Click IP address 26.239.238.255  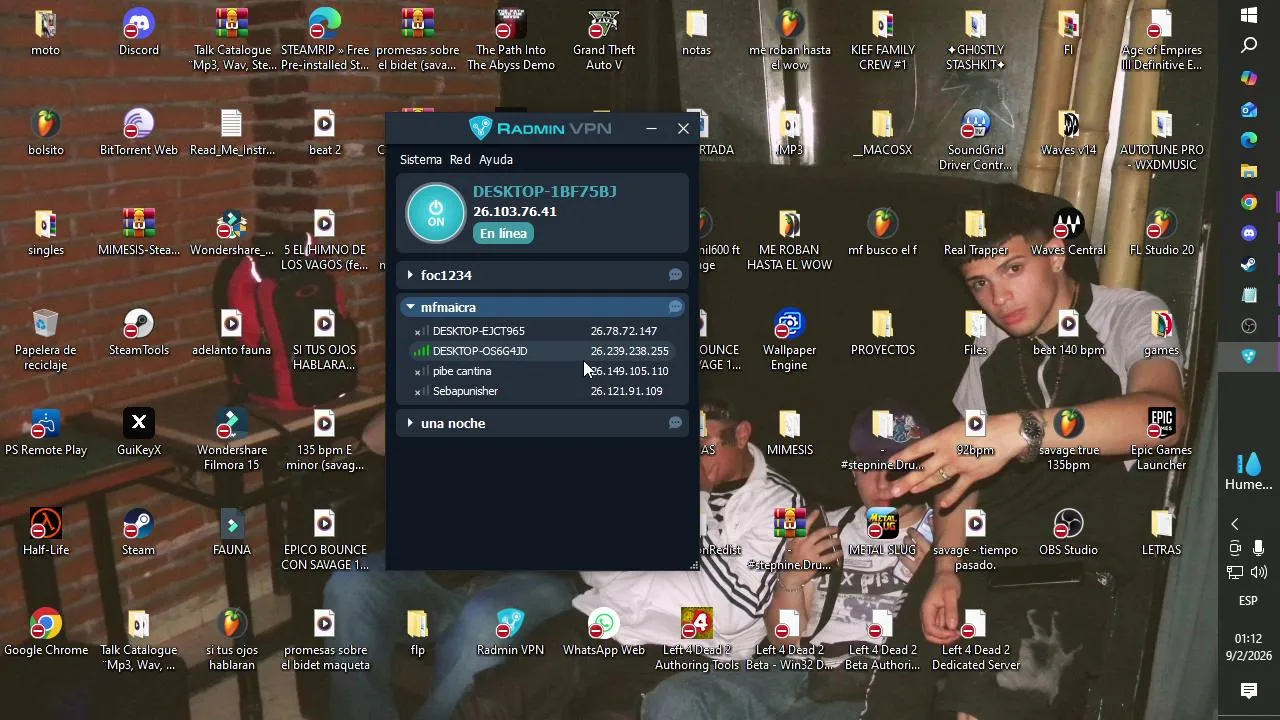click(629, 351)
